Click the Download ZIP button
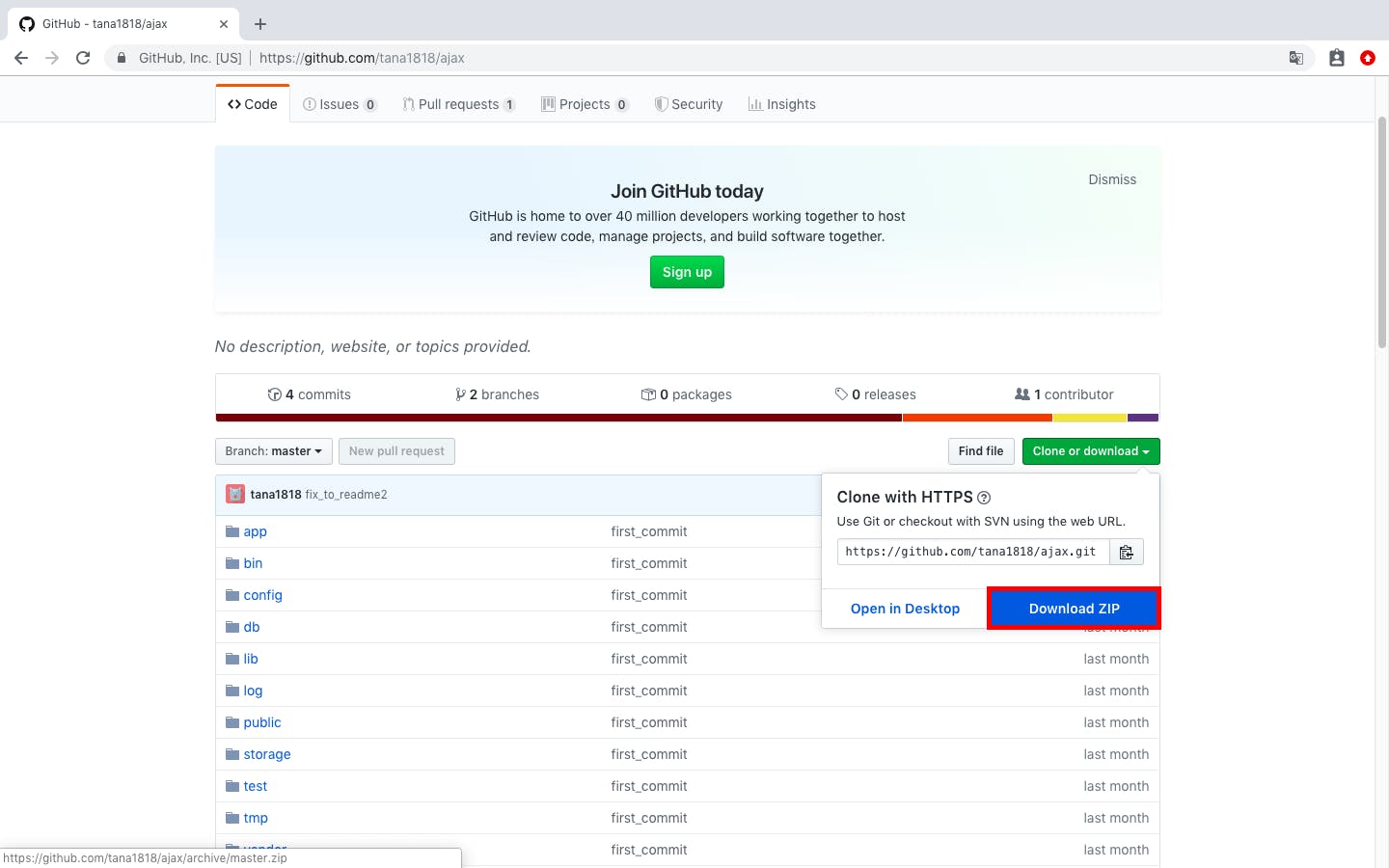This screenshot has height=868, width=1389. click(x=1074, y=609)
